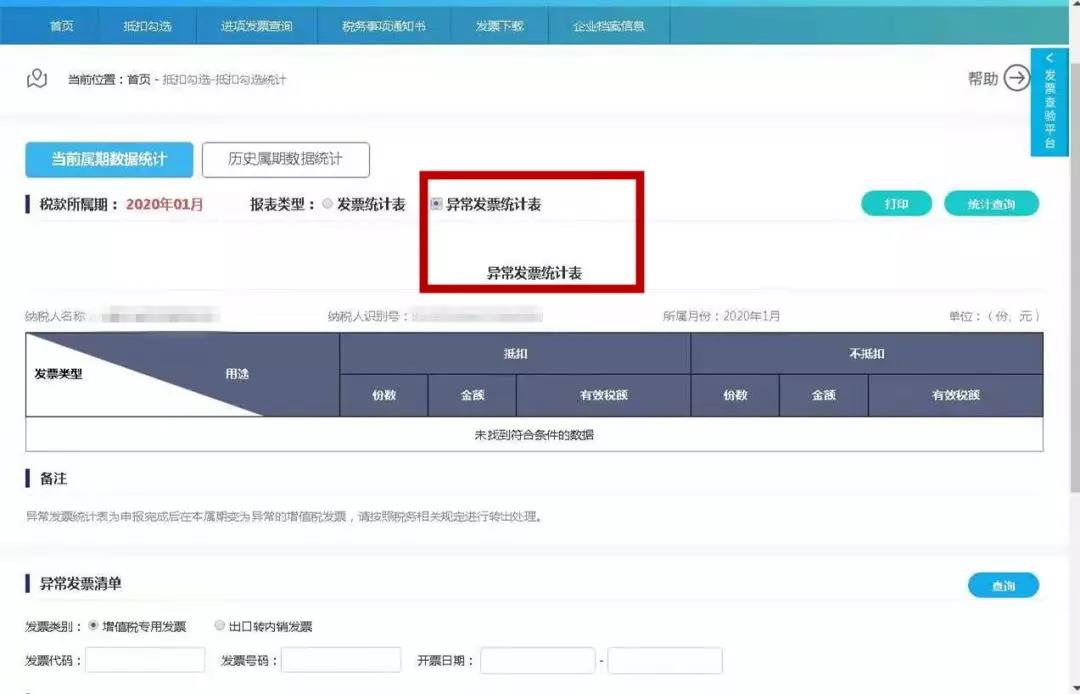Screen dimensions: 1080x694
Task: Select the 发票统计表 radio option
Action: (x=328, y=202)
